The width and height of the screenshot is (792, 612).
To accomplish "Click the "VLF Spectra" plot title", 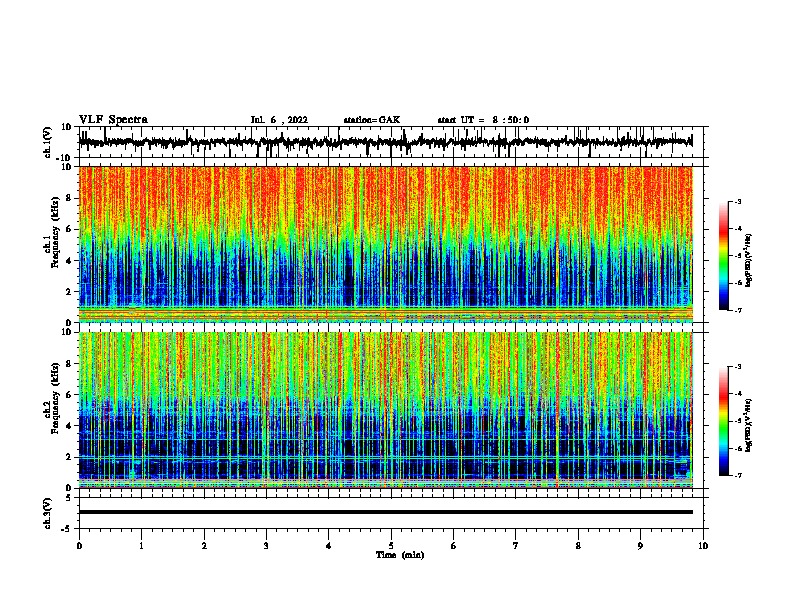I will (x=113, y=120).
